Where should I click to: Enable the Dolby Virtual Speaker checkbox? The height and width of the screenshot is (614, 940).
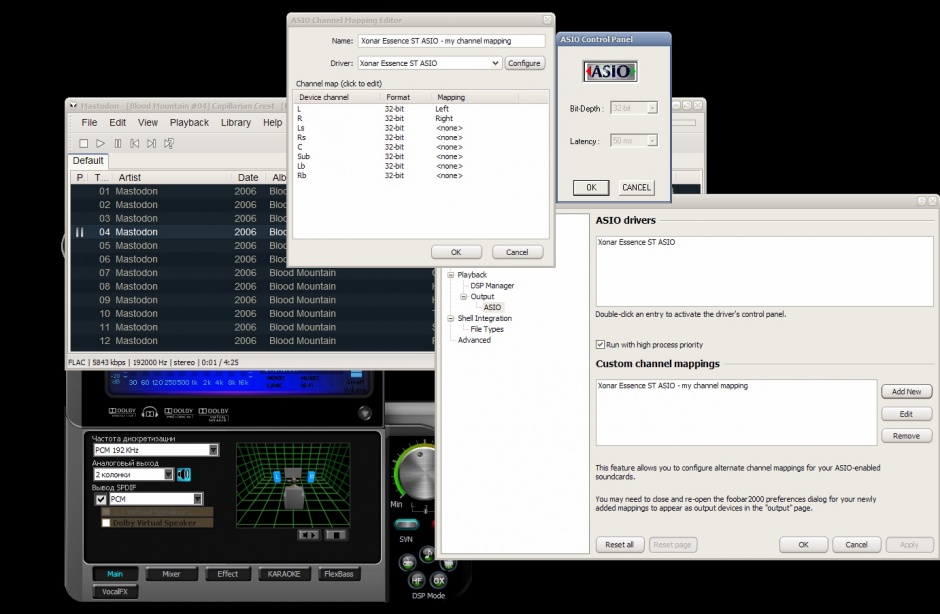tap(106, 522)
